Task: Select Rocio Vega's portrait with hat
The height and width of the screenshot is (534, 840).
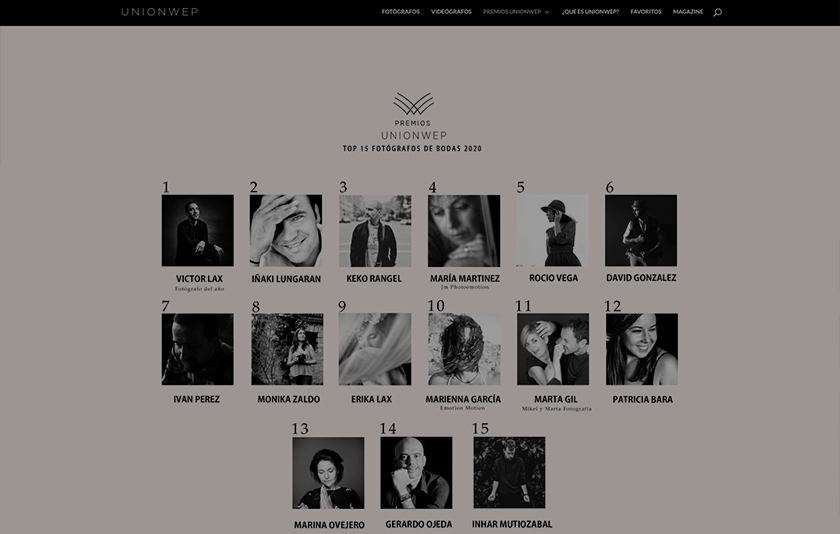Action: pos(552,230)
